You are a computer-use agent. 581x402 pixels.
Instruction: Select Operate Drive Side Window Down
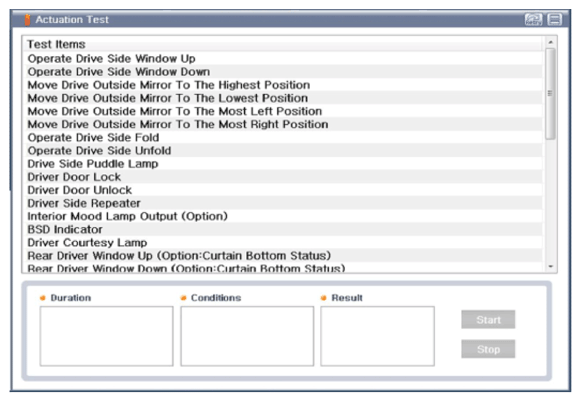tap(284, 72)
